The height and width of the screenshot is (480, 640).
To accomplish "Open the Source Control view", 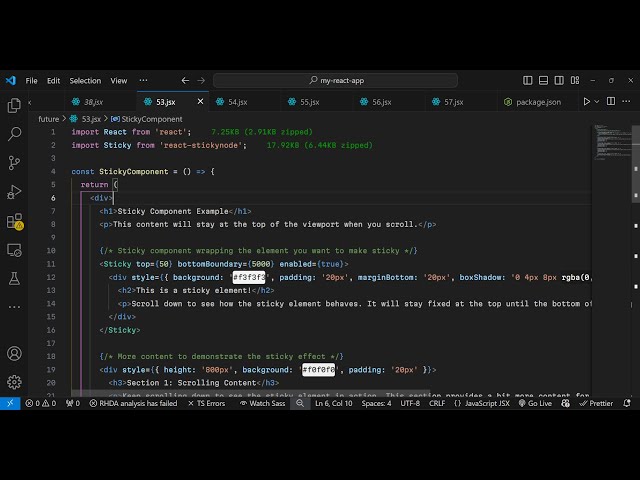I will pos(14,162).
